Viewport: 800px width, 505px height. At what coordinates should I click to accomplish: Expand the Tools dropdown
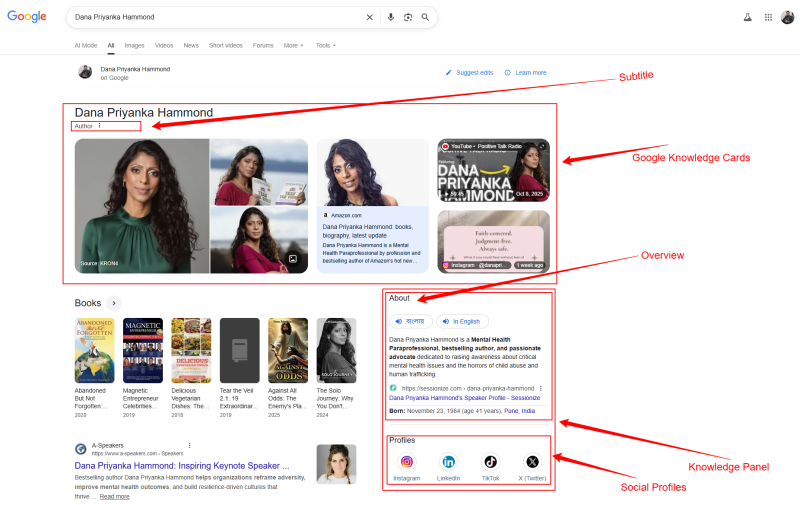pos(326,45)
